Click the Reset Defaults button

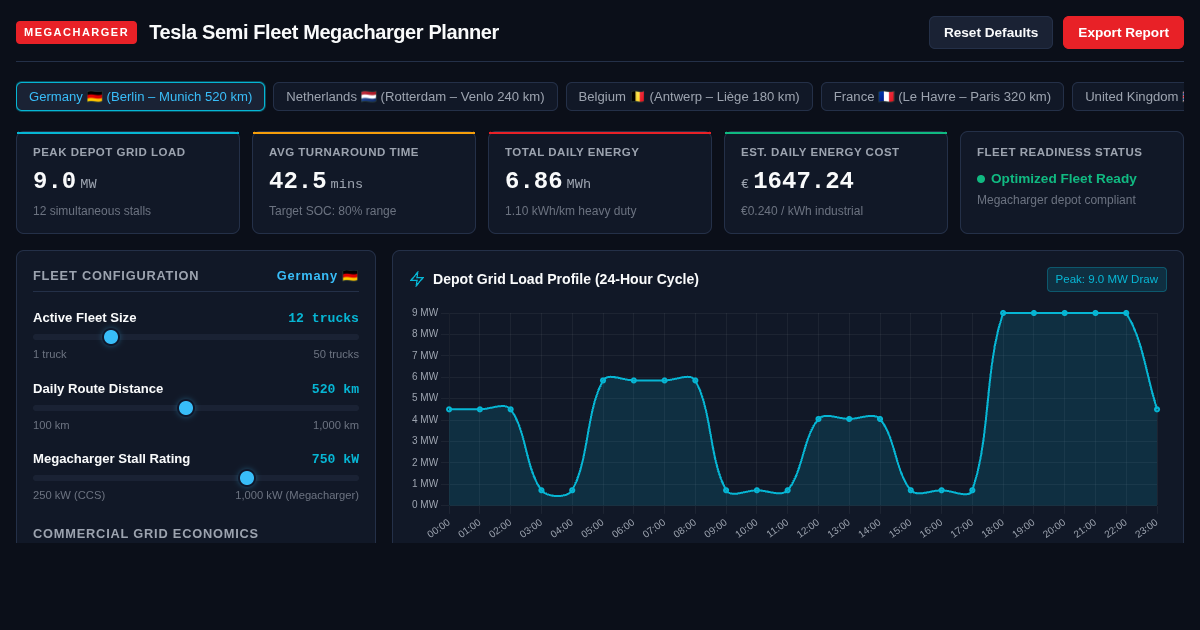pos(991,32)
